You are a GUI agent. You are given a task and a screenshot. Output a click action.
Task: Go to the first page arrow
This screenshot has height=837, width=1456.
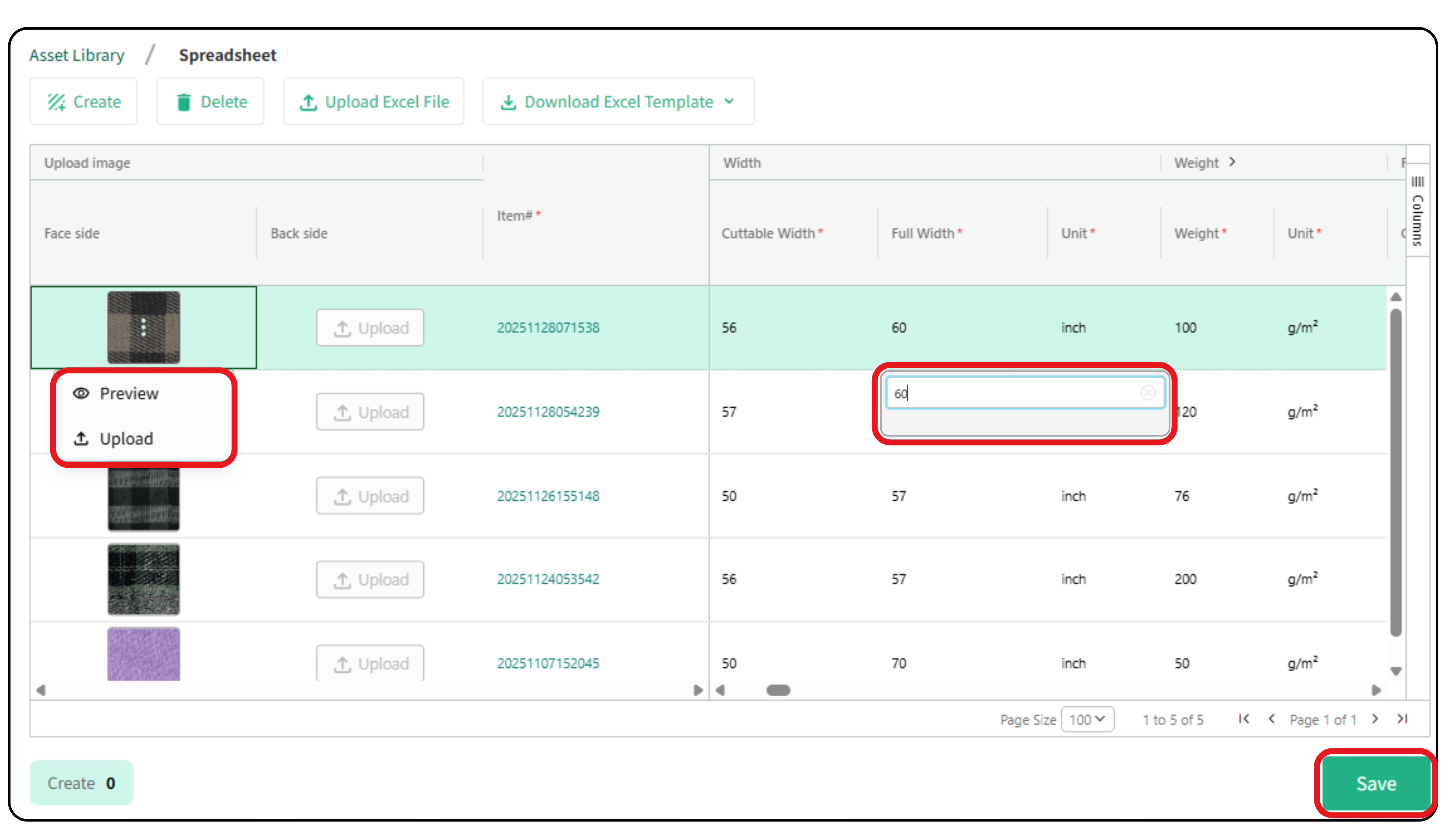point(1244,718)
